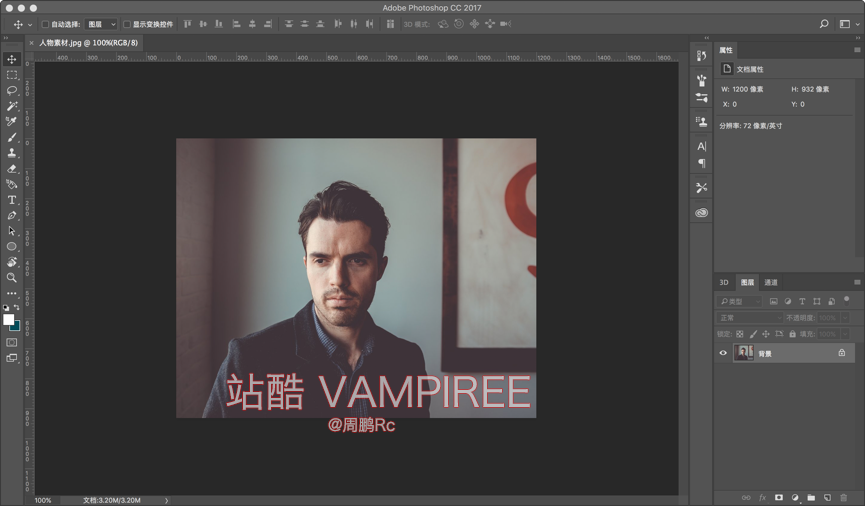This screenshot has height=506, width=865.
Task: Swap foreground and background colors
Action: 17,307
